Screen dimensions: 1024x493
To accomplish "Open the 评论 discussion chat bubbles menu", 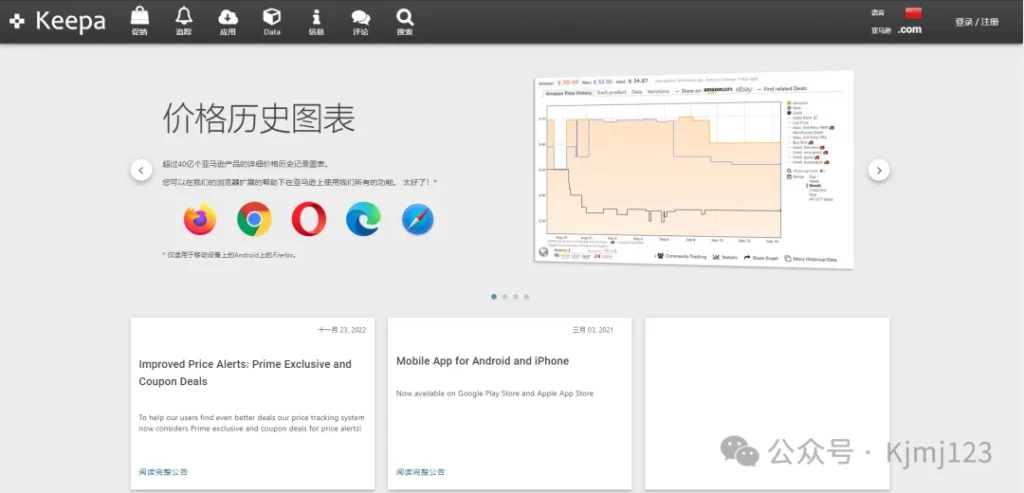I will tap(360, 21).
